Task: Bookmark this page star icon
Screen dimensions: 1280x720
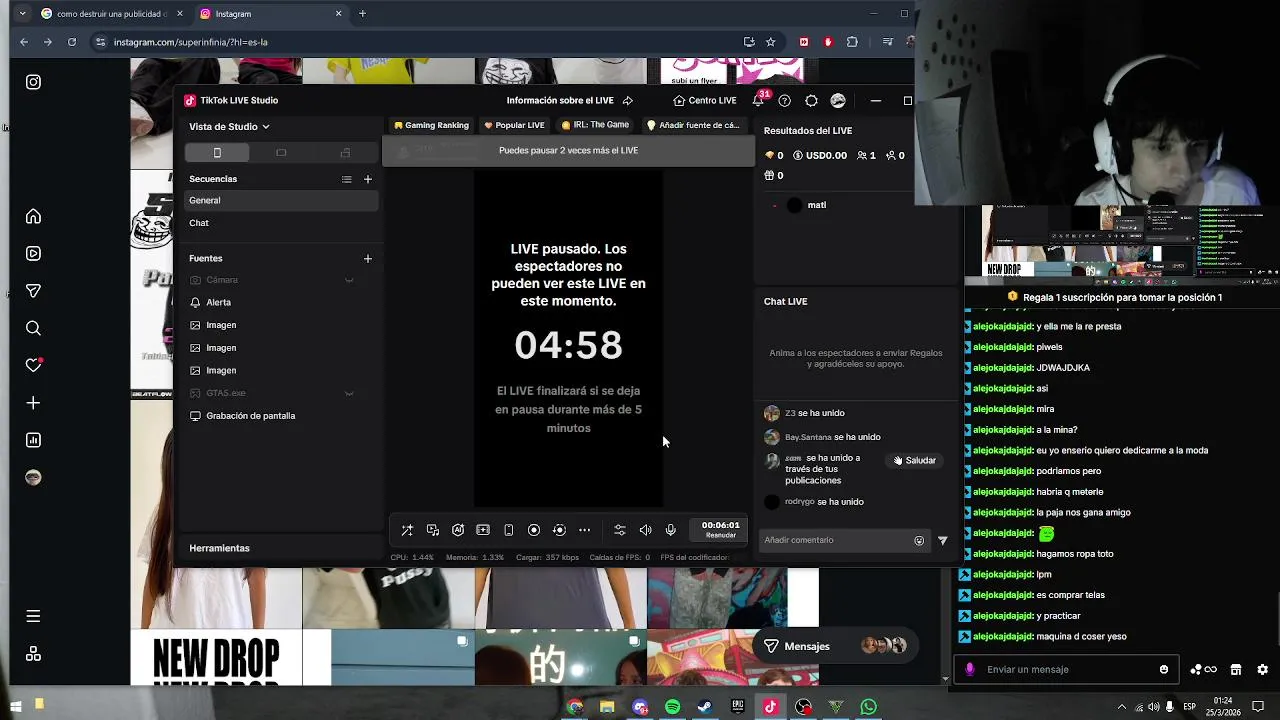Action: pos(770,42)
